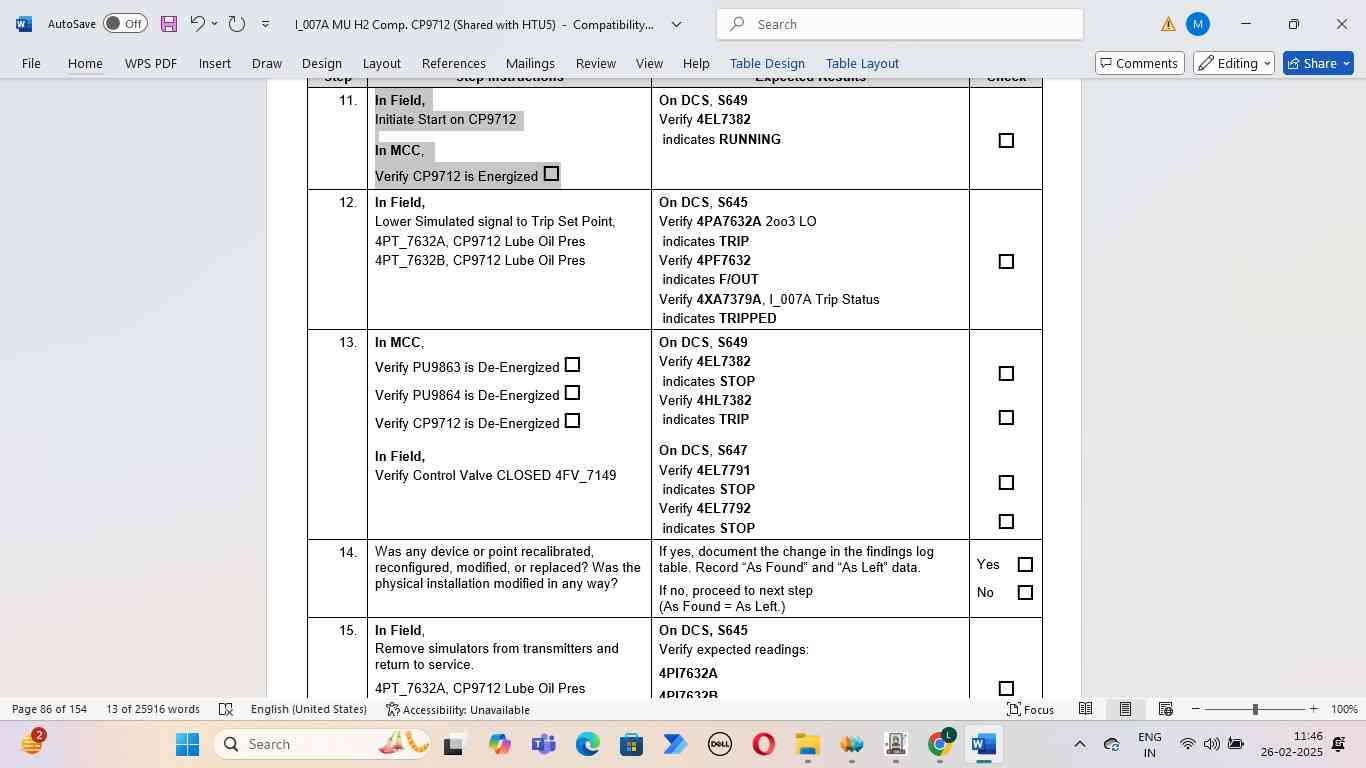The image size is (1366, 768).
Task: Click the 100% zoom level
Action: 1344,709
